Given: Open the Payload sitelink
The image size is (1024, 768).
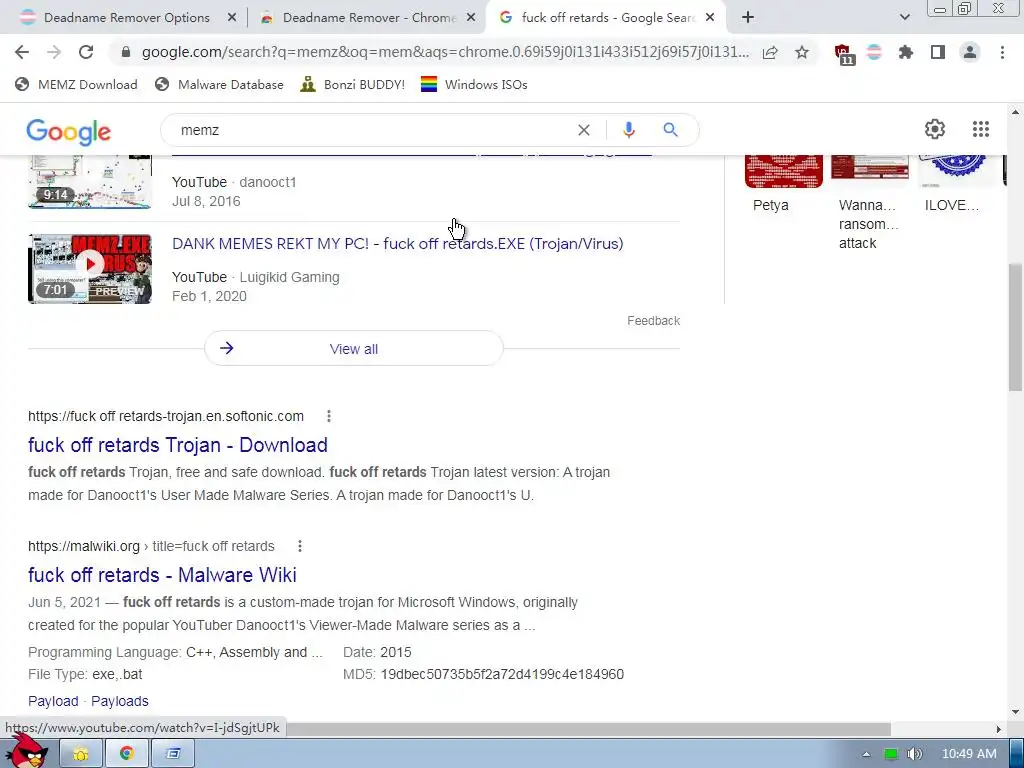Looking at the screenshot, I should 53,701.
